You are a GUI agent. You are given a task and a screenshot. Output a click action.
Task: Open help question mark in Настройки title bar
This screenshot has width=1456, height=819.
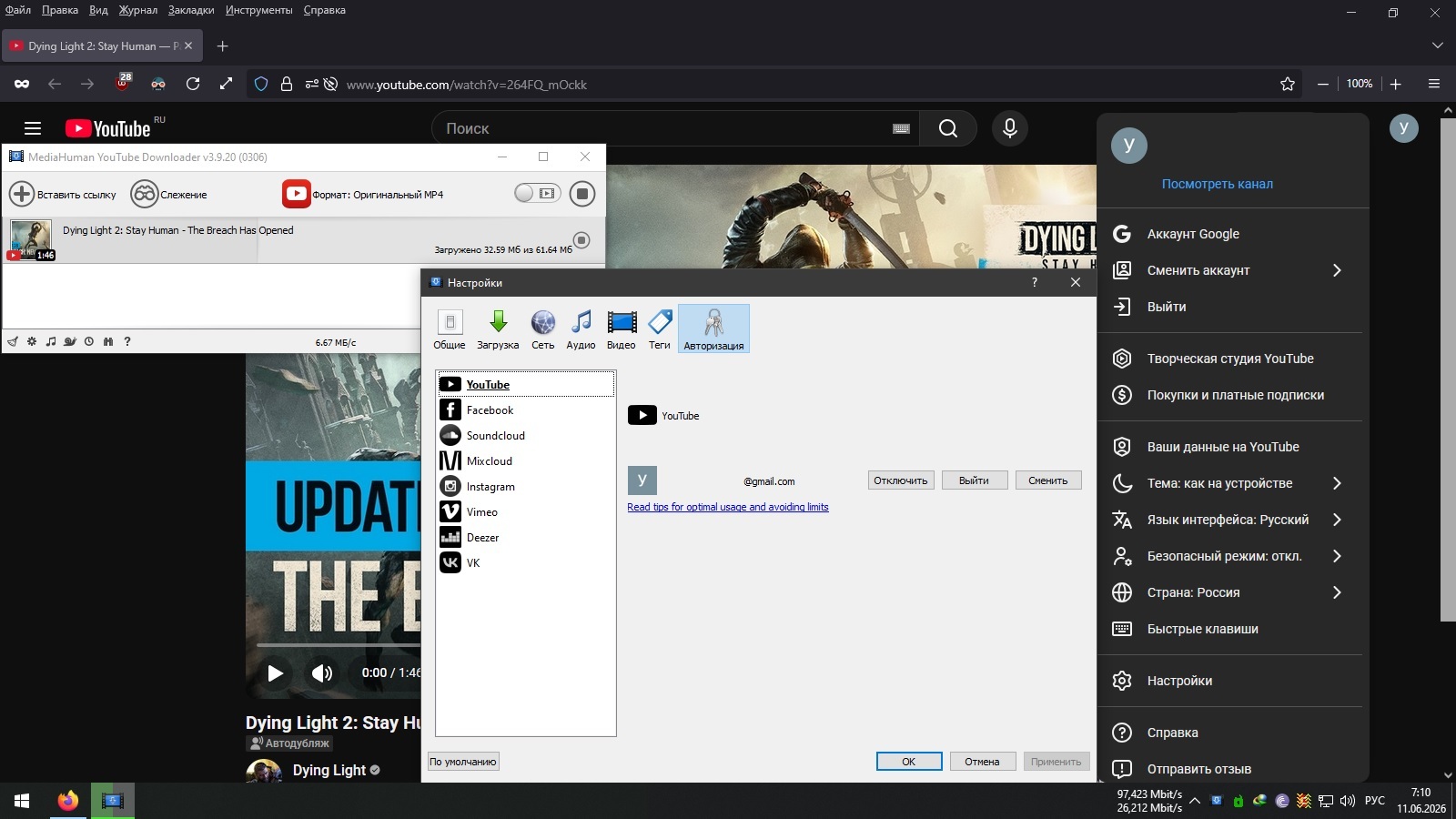click(x=1035, y=282)
